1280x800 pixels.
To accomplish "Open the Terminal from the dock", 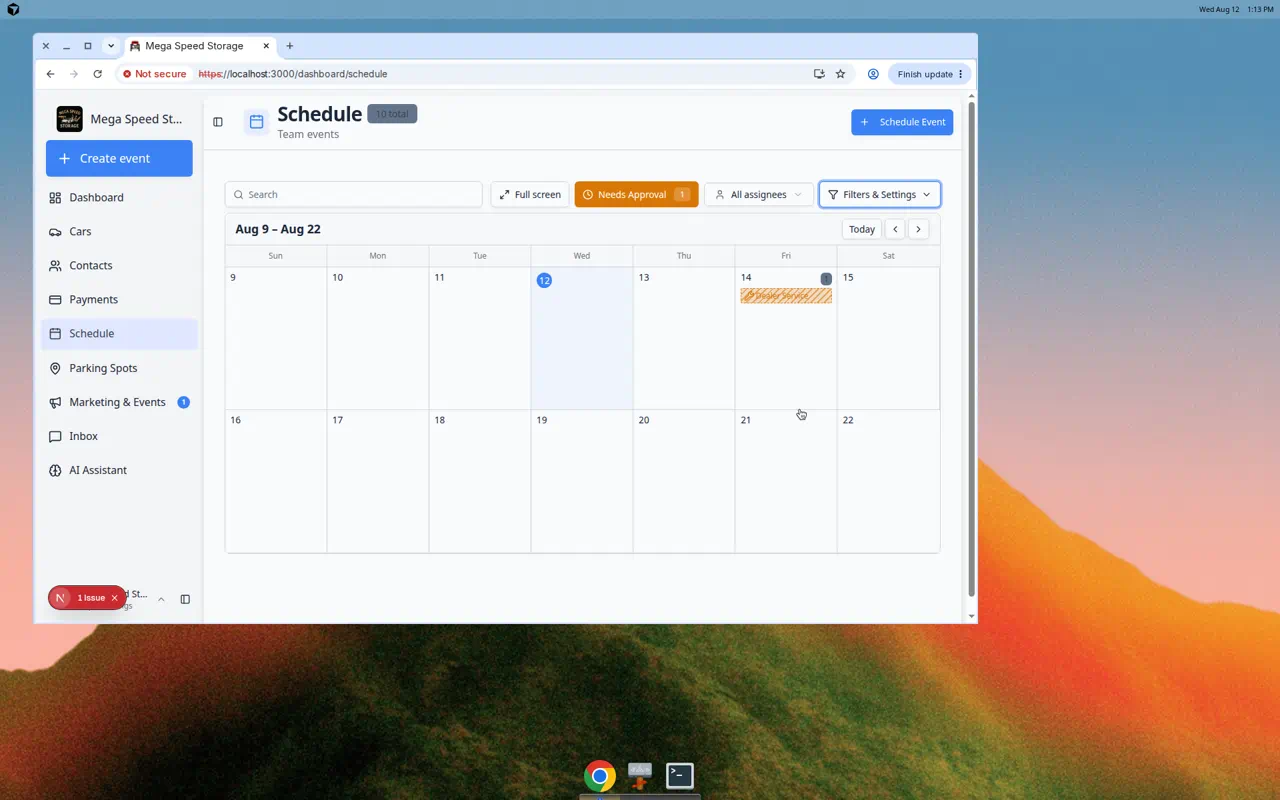I will point(680,776).
